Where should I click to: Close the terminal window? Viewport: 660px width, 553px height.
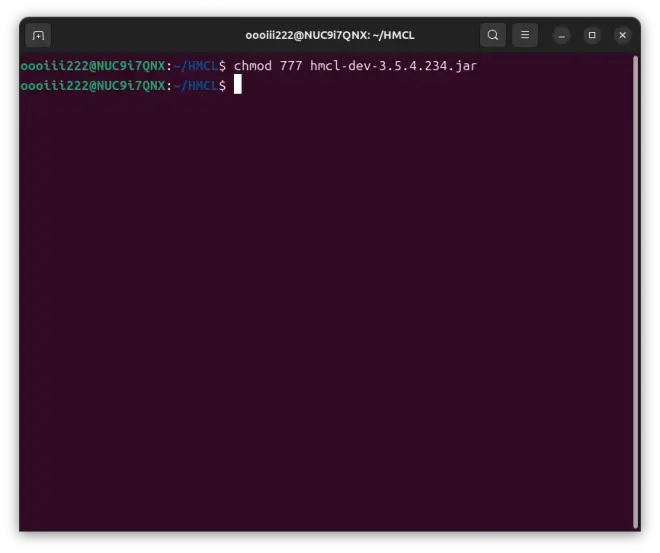pos(622,35)
